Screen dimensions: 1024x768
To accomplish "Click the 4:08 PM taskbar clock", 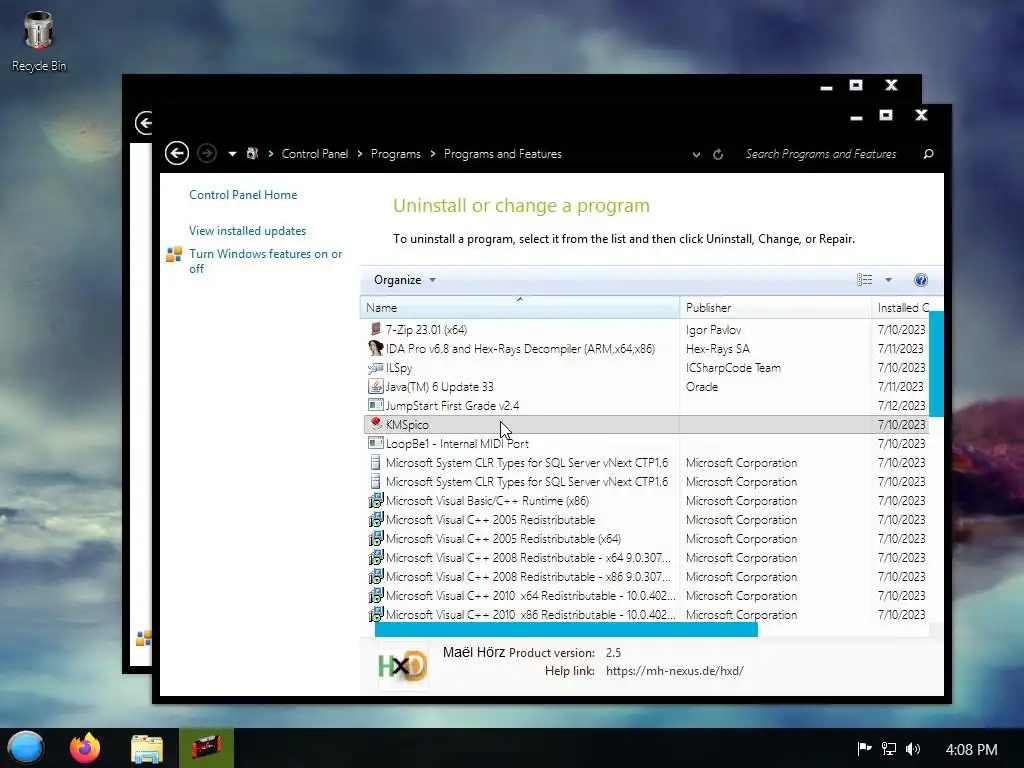I will 971,749.
